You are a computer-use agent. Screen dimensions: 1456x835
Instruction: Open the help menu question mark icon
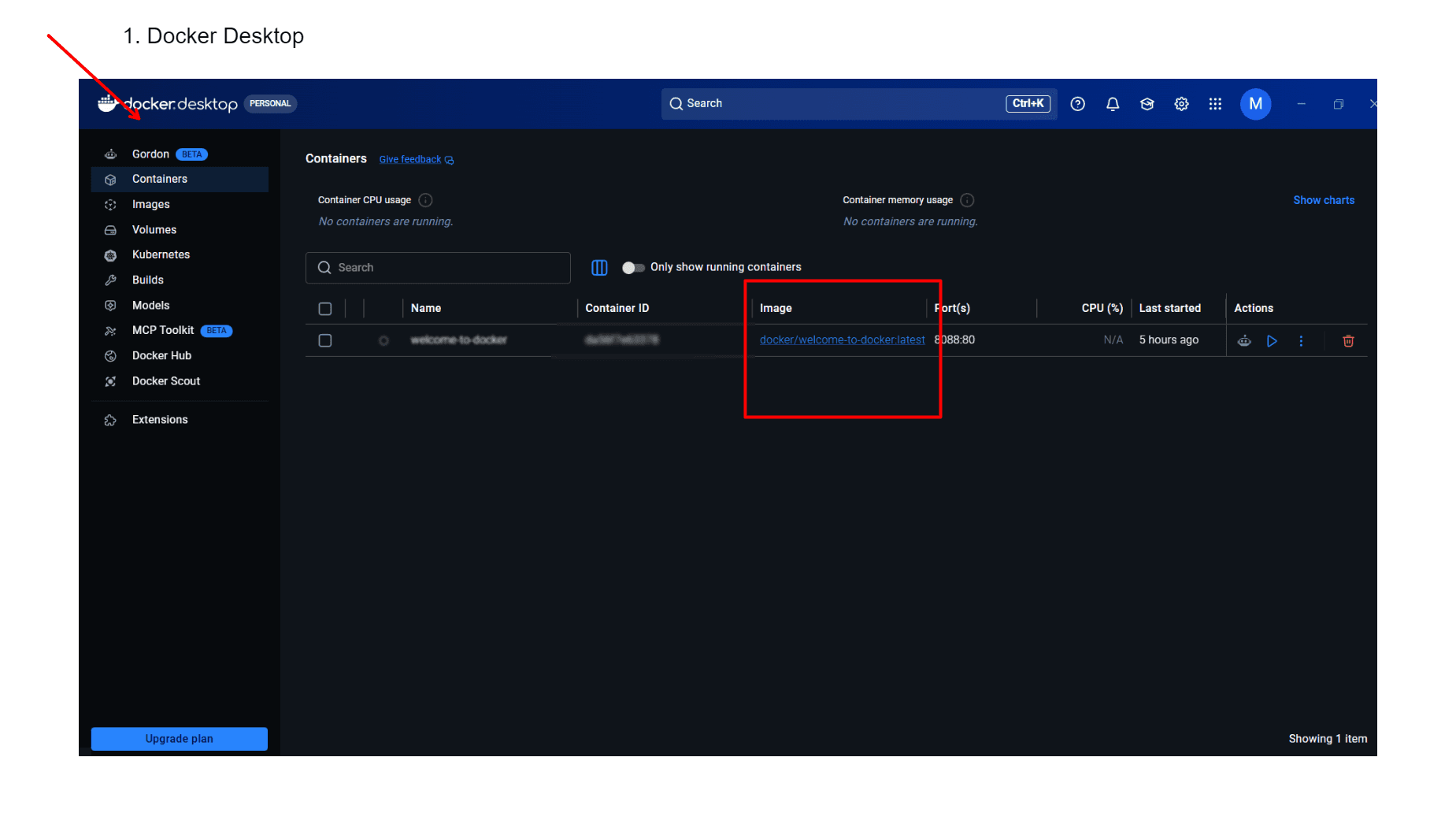tap(1078, 104)
